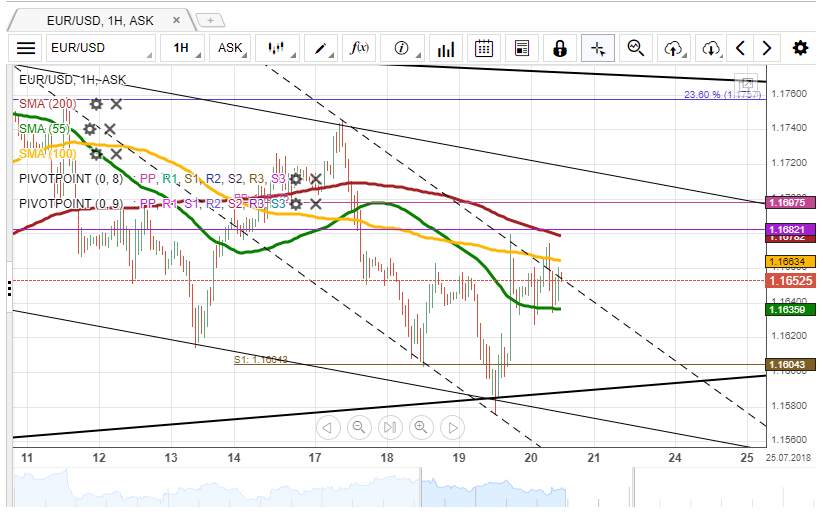Viewport: 823px width, 517px height.
Task: Click the cloud upload icon
Action: click(x=673, y=48)
